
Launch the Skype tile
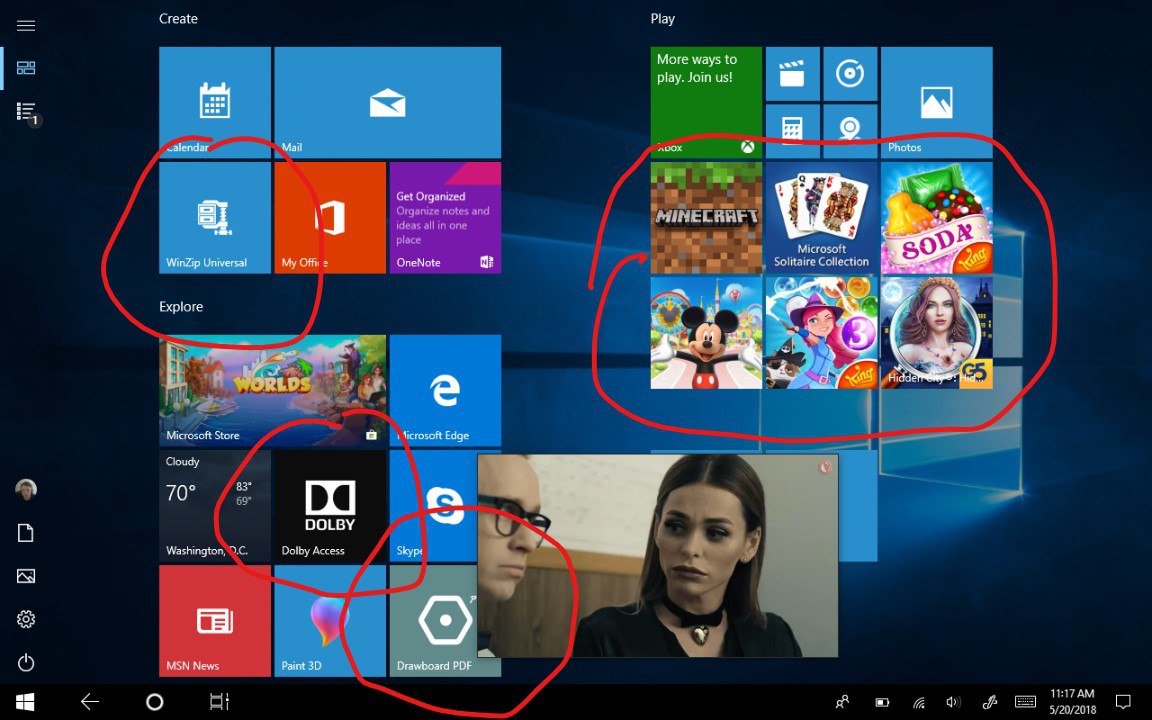pyautogui.click(x=433, y=506)
